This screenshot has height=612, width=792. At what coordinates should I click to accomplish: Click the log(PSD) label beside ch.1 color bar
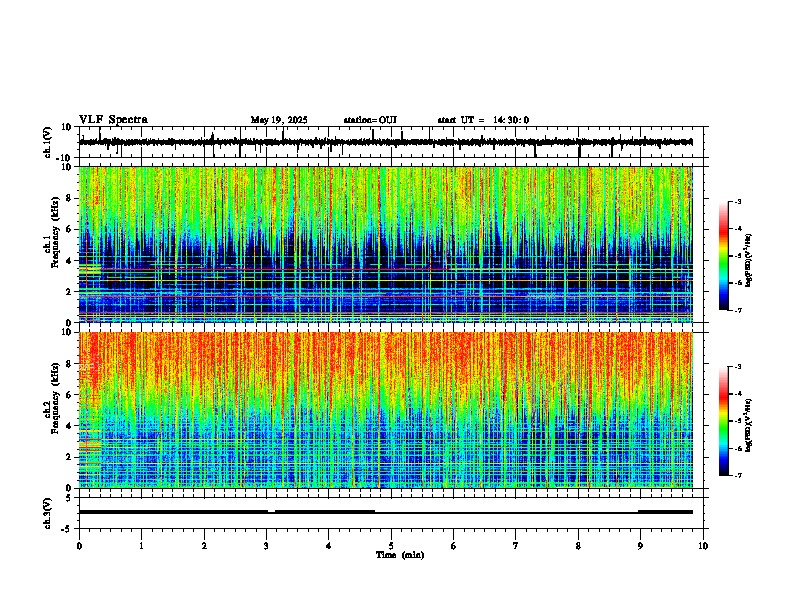[x=748, y=260]
